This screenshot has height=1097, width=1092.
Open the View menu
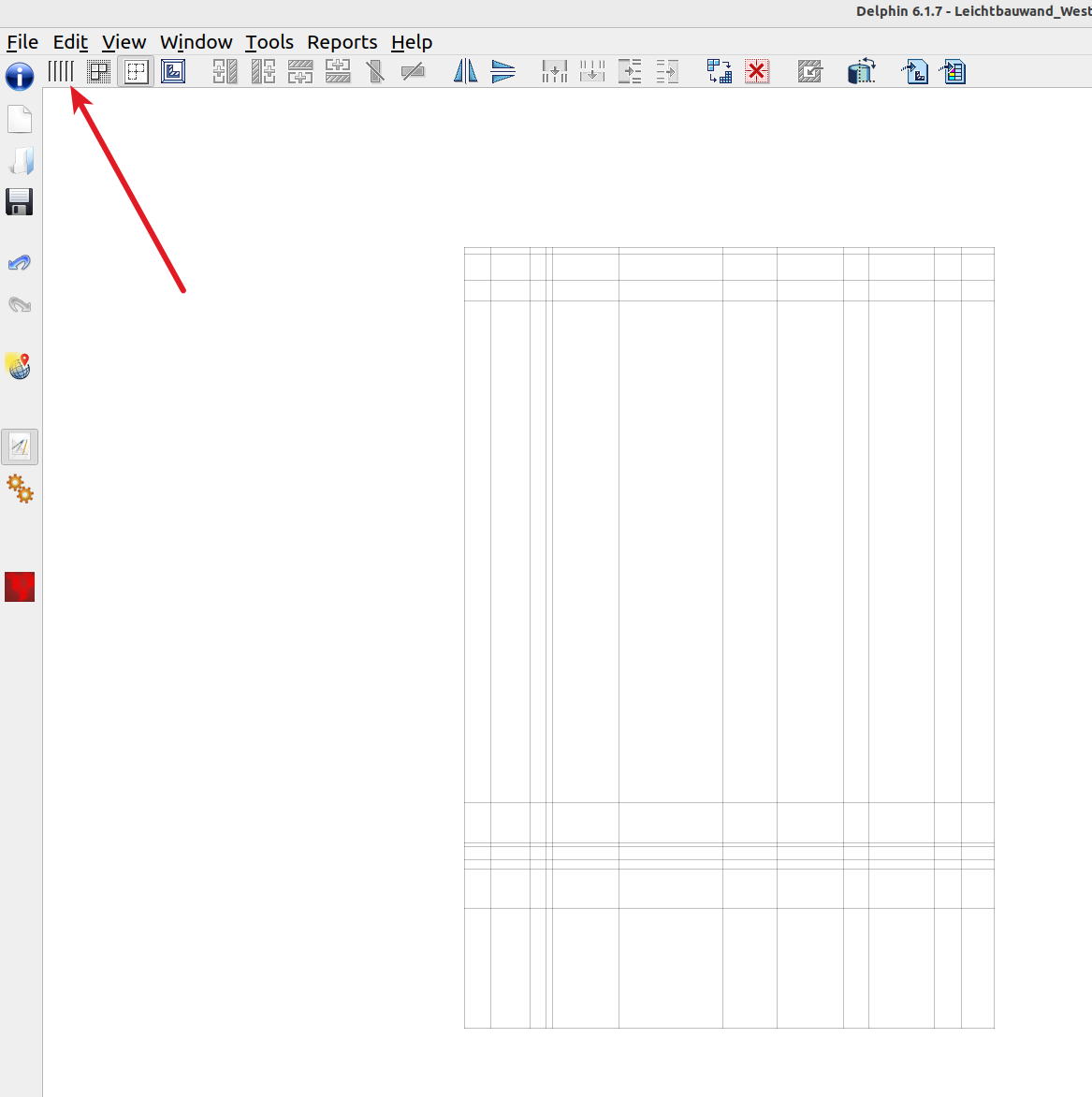124,42
